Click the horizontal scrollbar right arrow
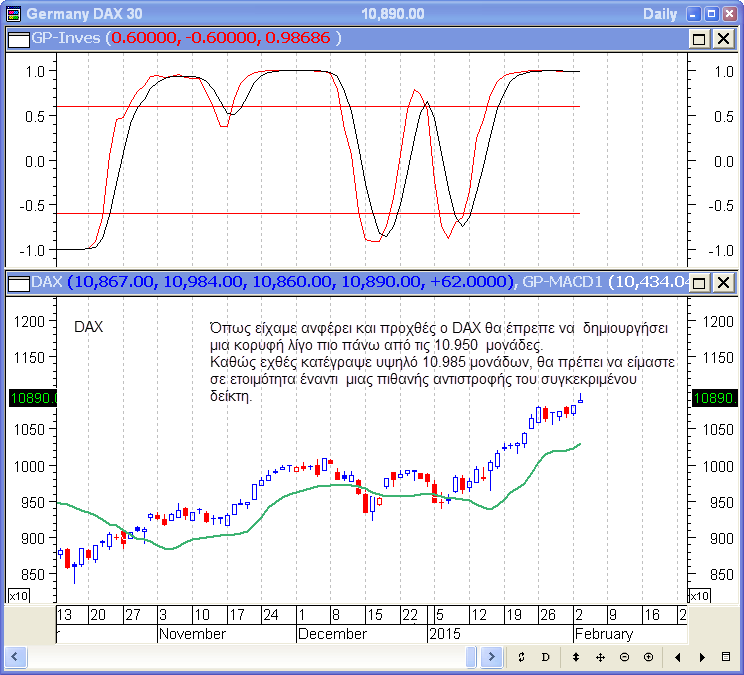 click(x=491, y=657)
